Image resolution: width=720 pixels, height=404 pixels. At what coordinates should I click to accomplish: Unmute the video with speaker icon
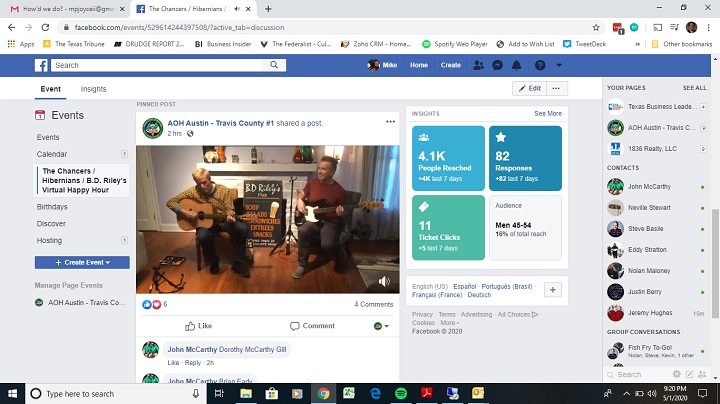click(383, 283)
